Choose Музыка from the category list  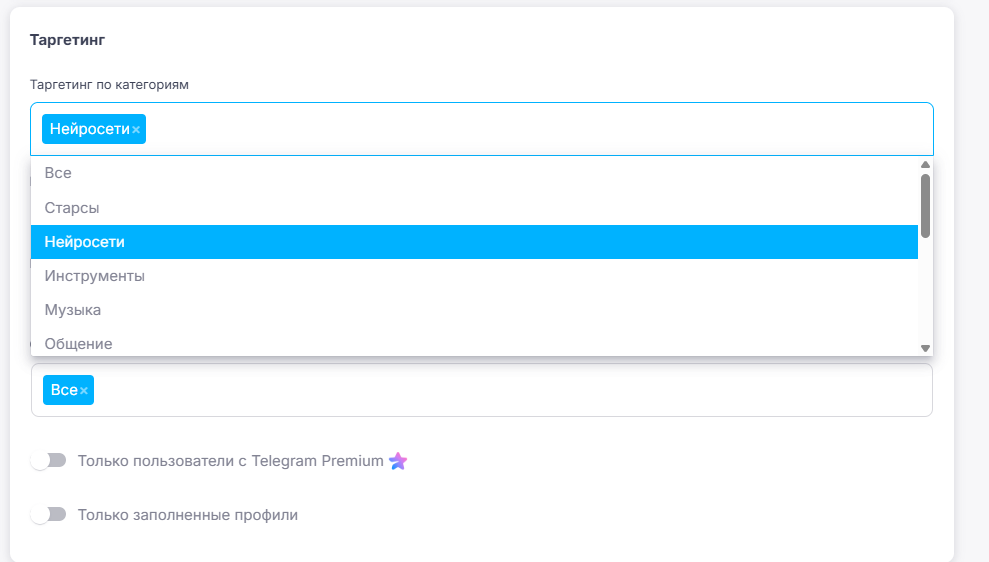click(73, 310)
